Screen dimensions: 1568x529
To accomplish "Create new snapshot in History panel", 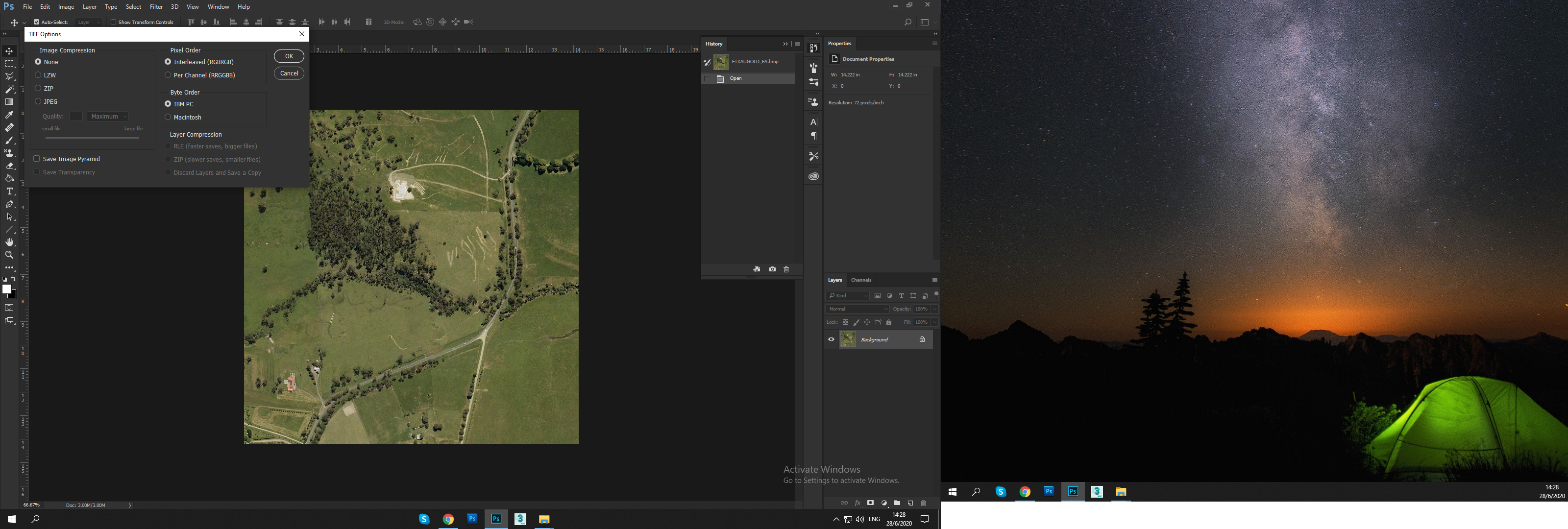I will click(x=772, y=269).
